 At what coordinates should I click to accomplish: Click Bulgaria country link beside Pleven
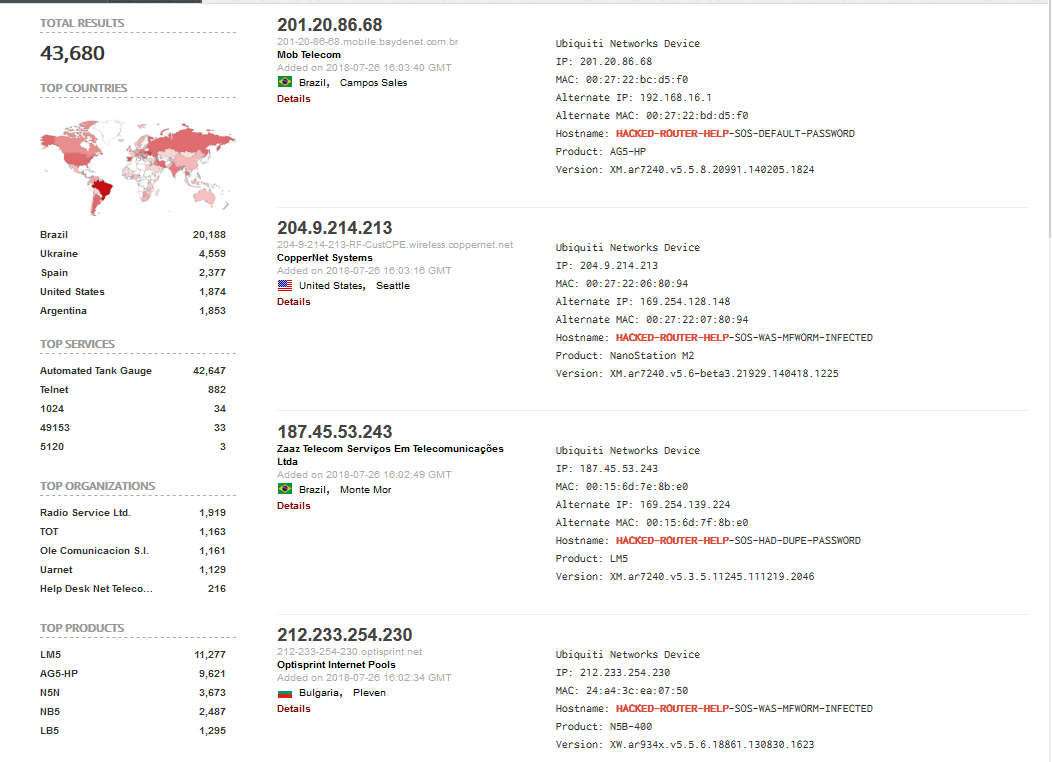click(319, 693)
